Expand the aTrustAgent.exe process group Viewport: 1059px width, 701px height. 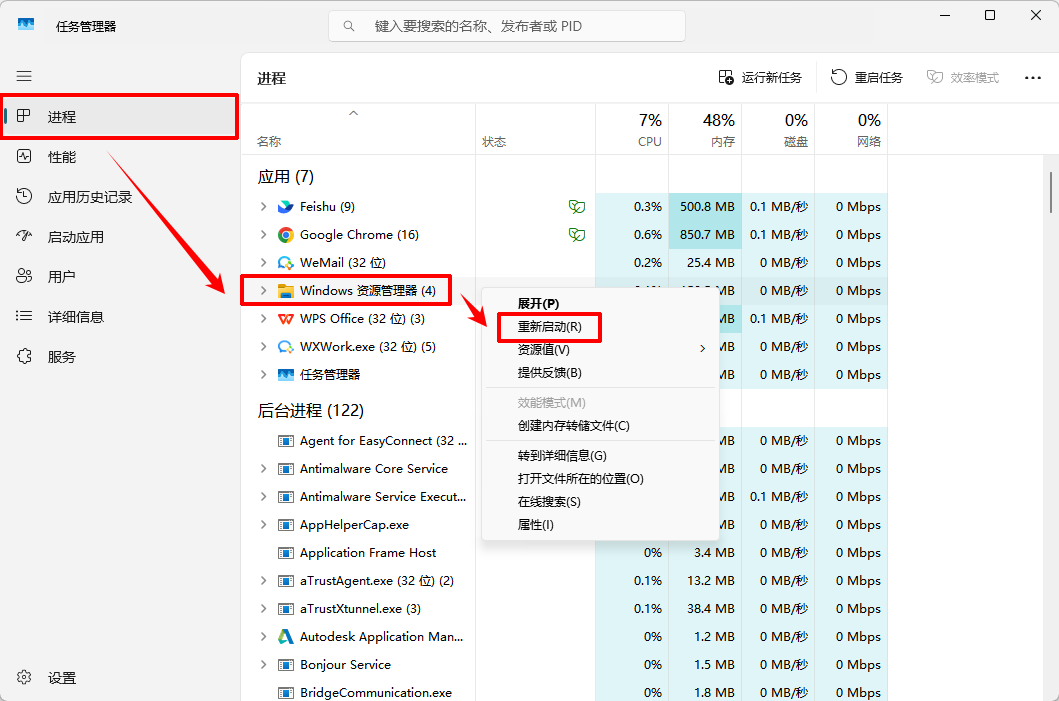(263, 581)
